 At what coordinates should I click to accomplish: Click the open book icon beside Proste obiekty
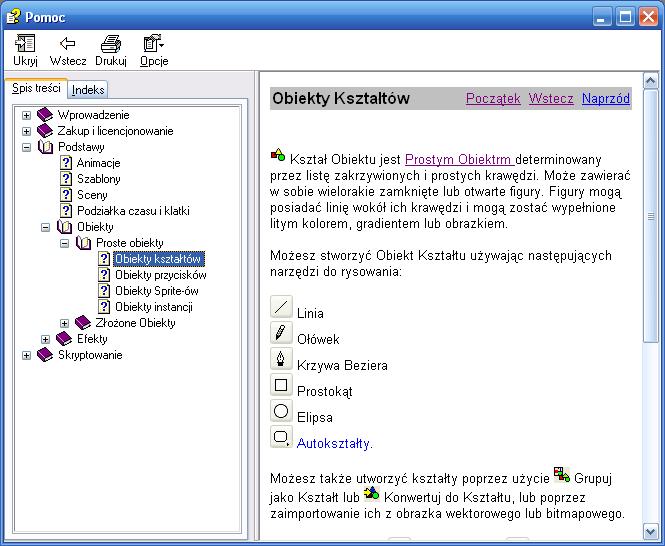(84, 243)
